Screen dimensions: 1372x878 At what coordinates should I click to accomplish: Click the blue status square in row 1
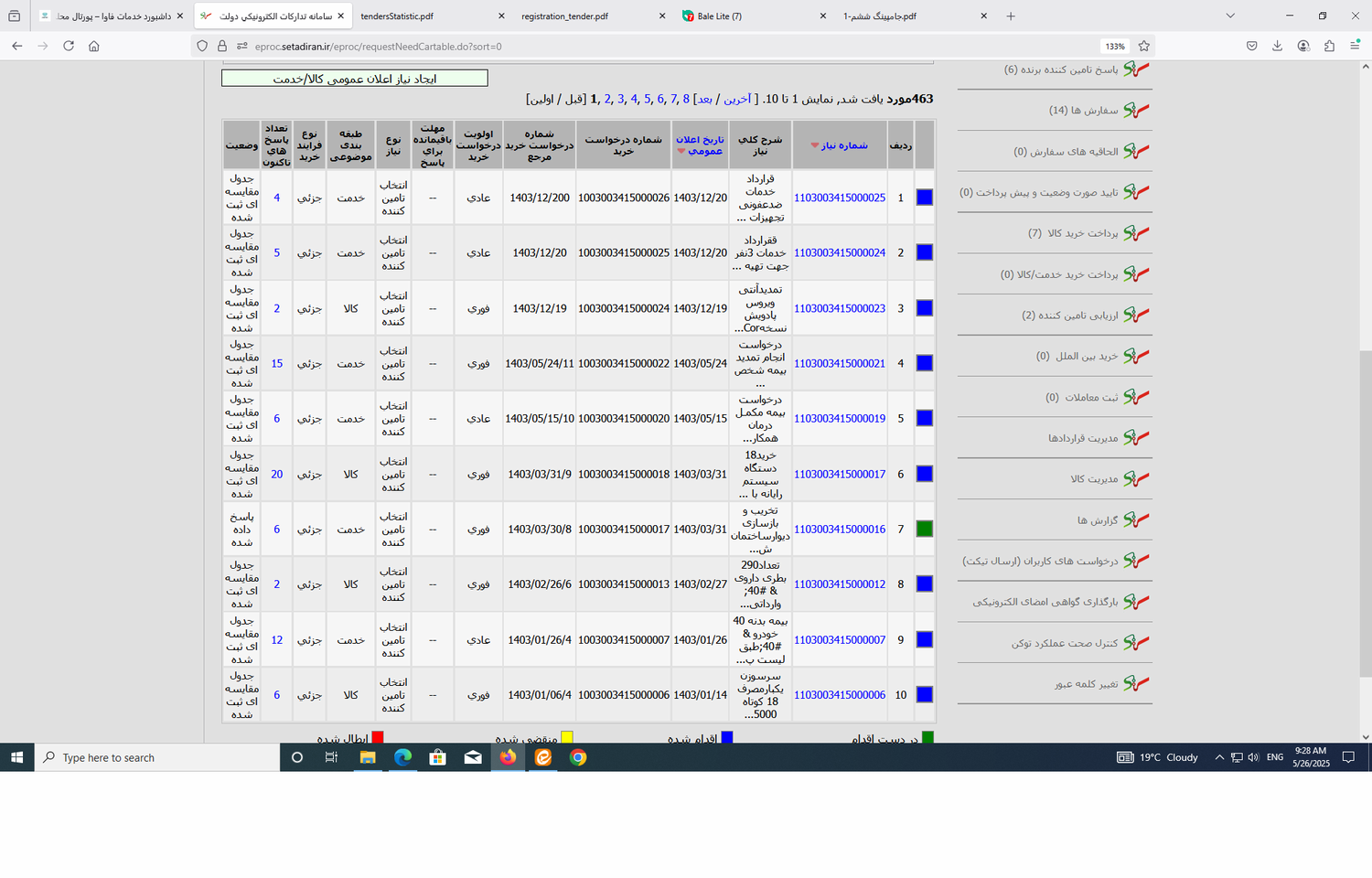(924, 198)
